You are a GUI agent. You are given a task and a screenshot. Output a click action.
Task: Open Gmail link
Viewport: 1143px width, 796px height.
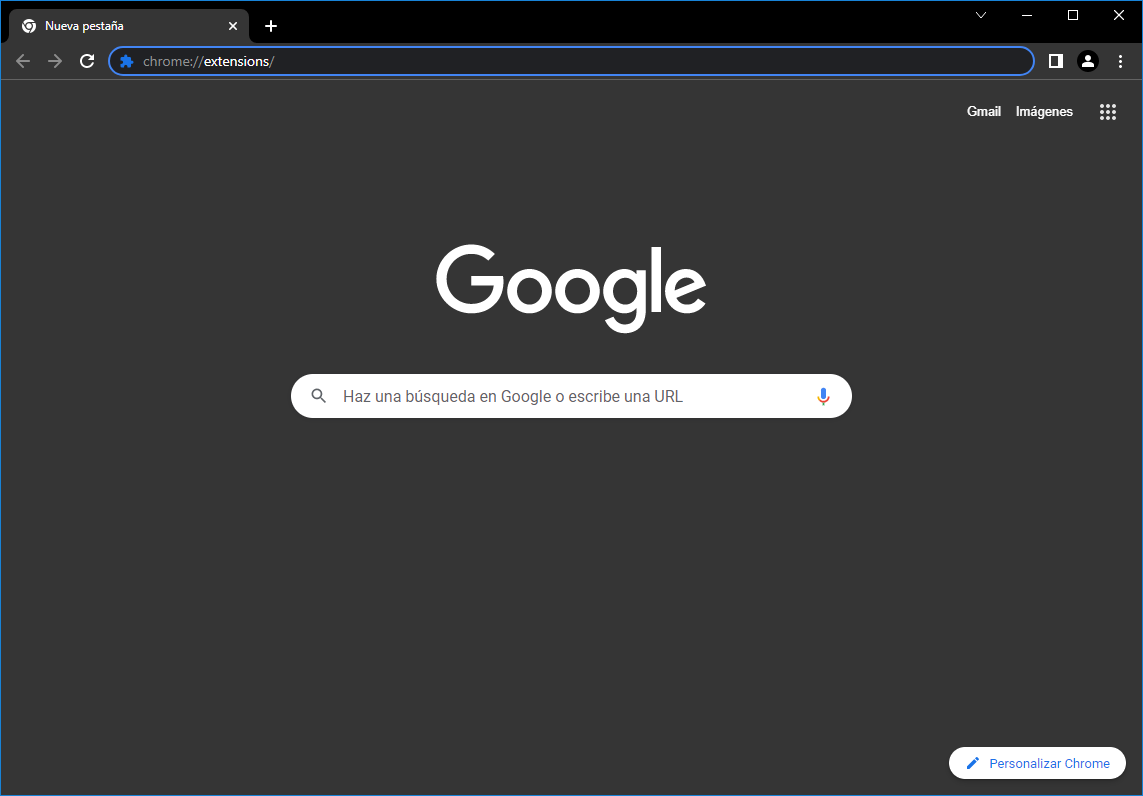983,112
